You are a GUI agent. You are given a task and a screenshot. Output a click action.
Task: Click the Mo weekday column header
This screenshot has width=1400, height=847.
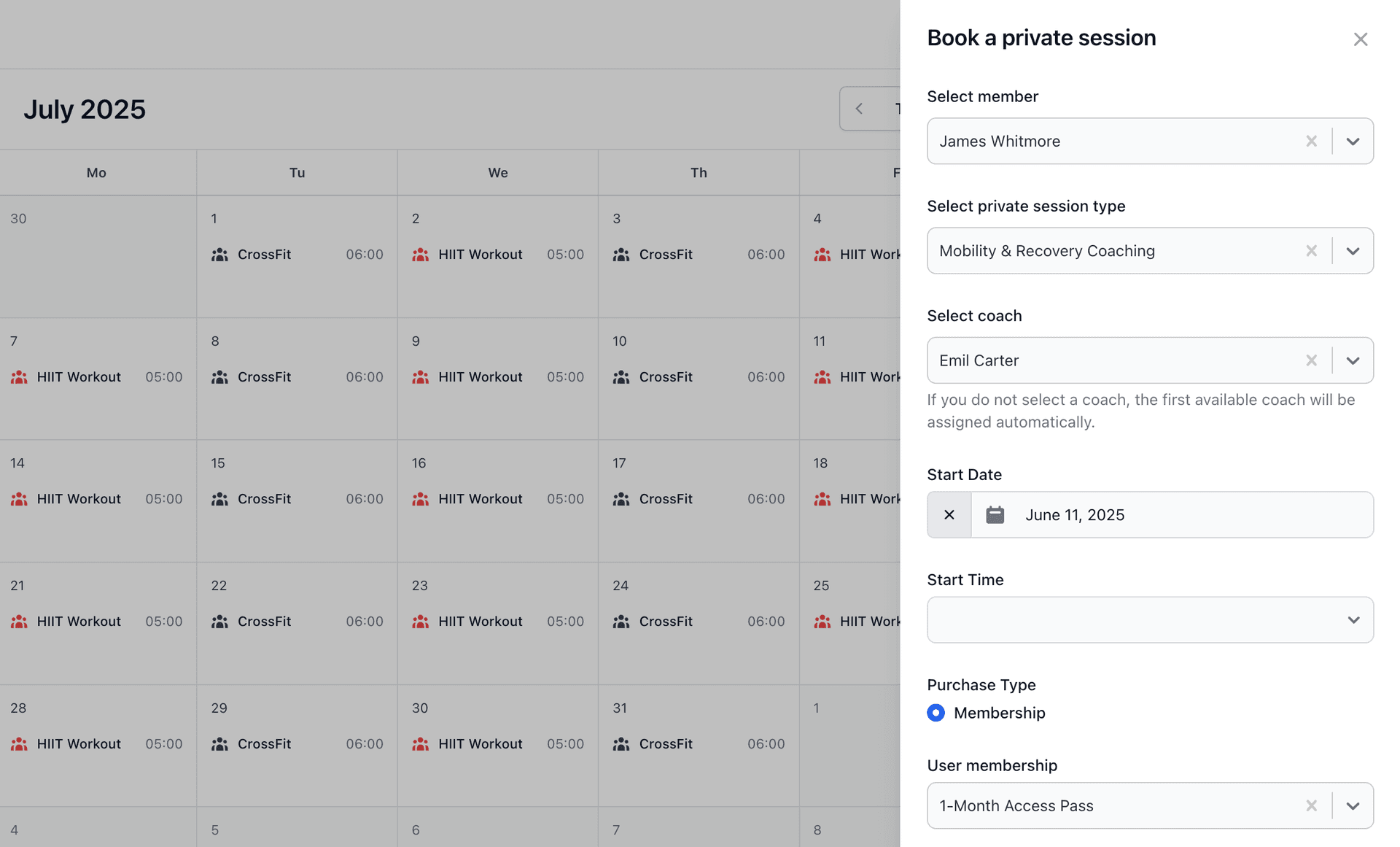[96, 172]
